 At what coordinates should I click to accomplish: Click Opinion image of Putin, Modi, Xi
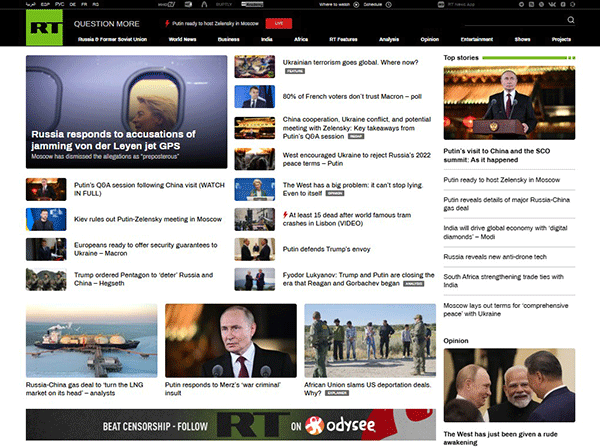[x=509, y=385]
